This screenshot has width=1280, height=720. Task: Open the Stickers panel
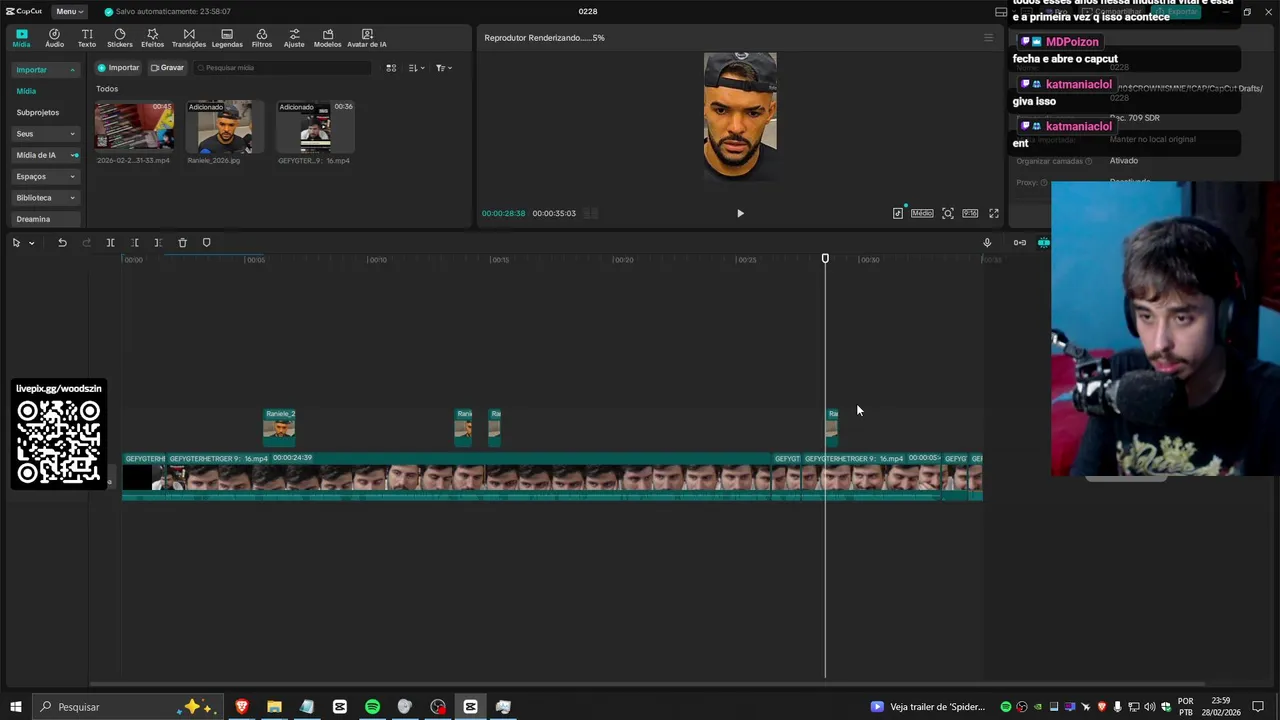tap(119, 38)
